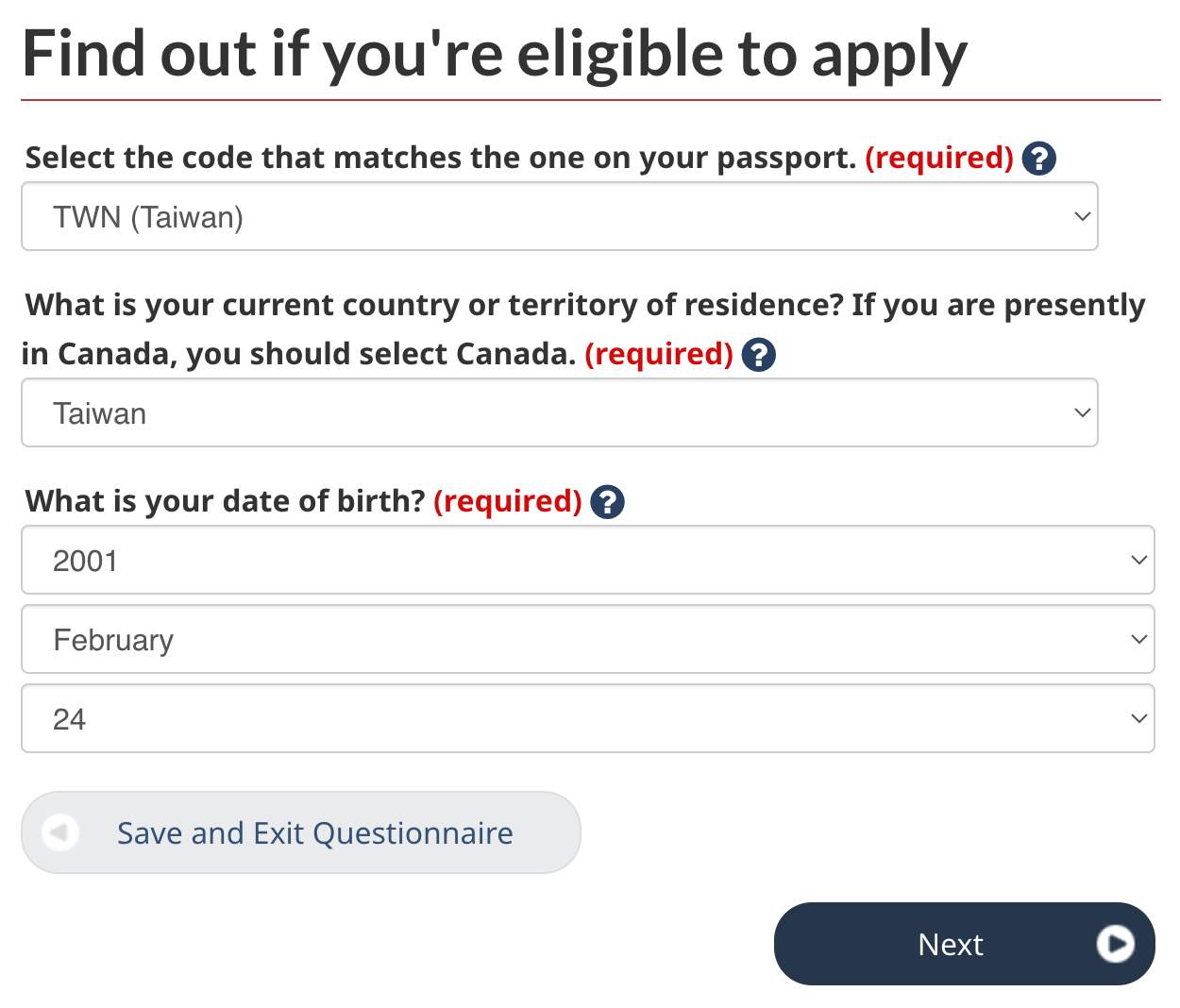
Task: Click the right arrow icon inside Next button
Action: (x=1115, y=944)
